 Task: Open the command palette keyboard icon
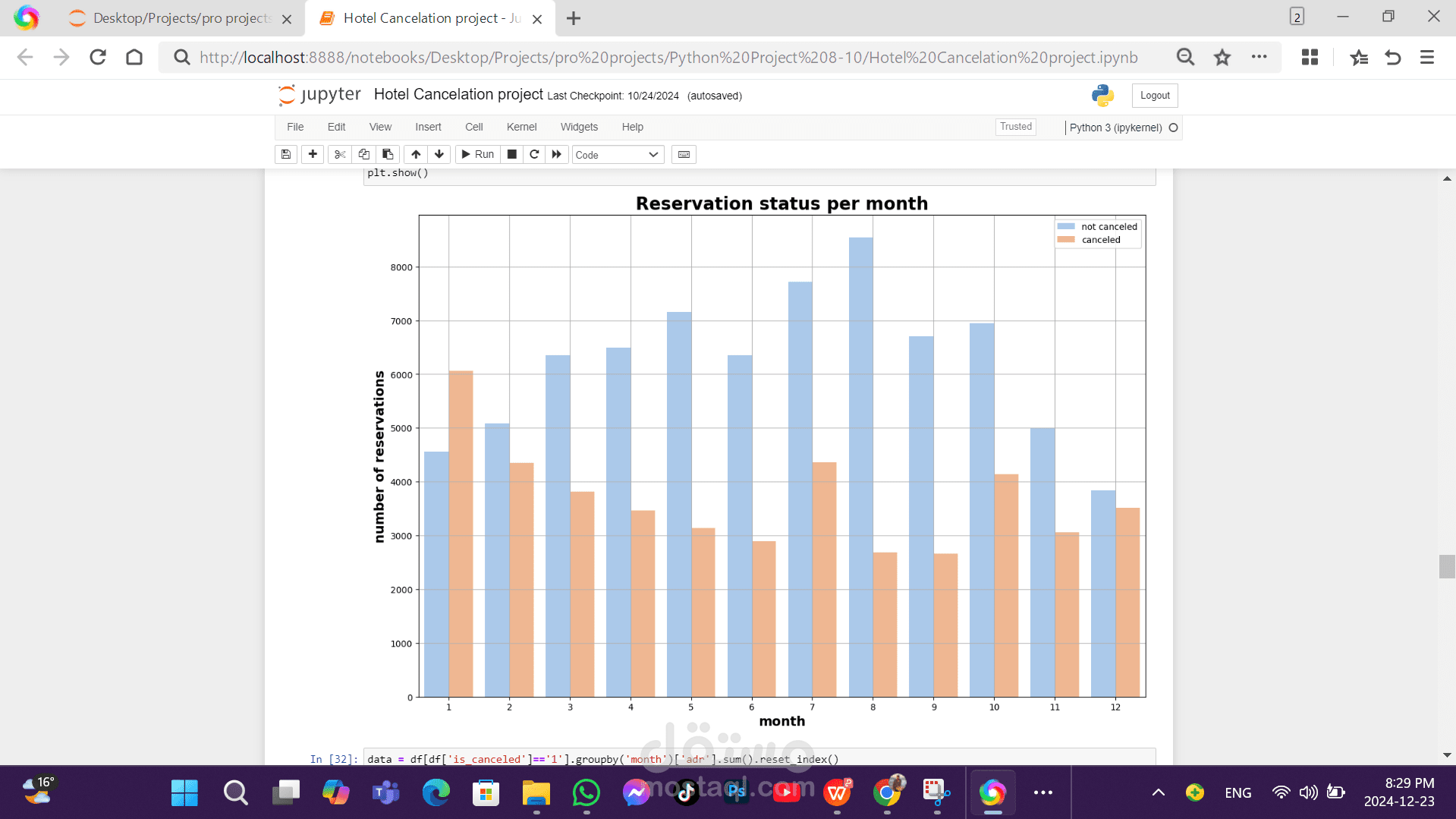click(684, 155)
